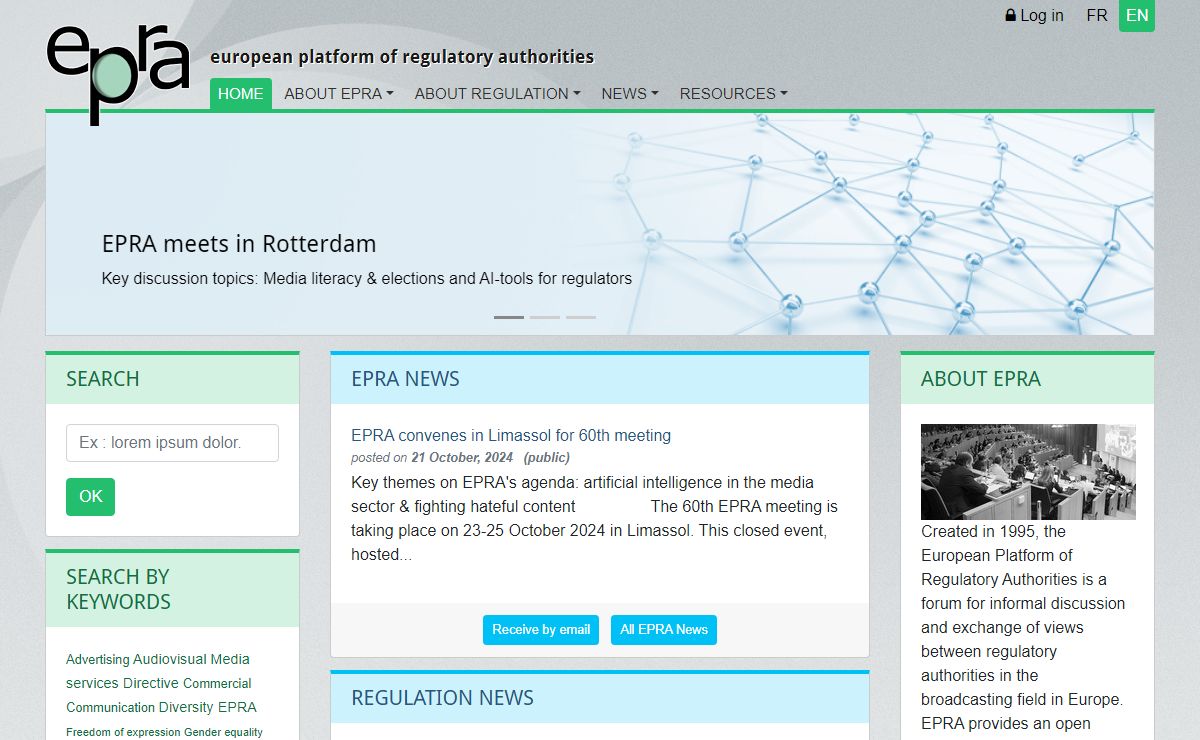The width and height of the screenshot is (1200, 740).
Task: Select the second carousel slide indicator
Action: click(545, 317)
